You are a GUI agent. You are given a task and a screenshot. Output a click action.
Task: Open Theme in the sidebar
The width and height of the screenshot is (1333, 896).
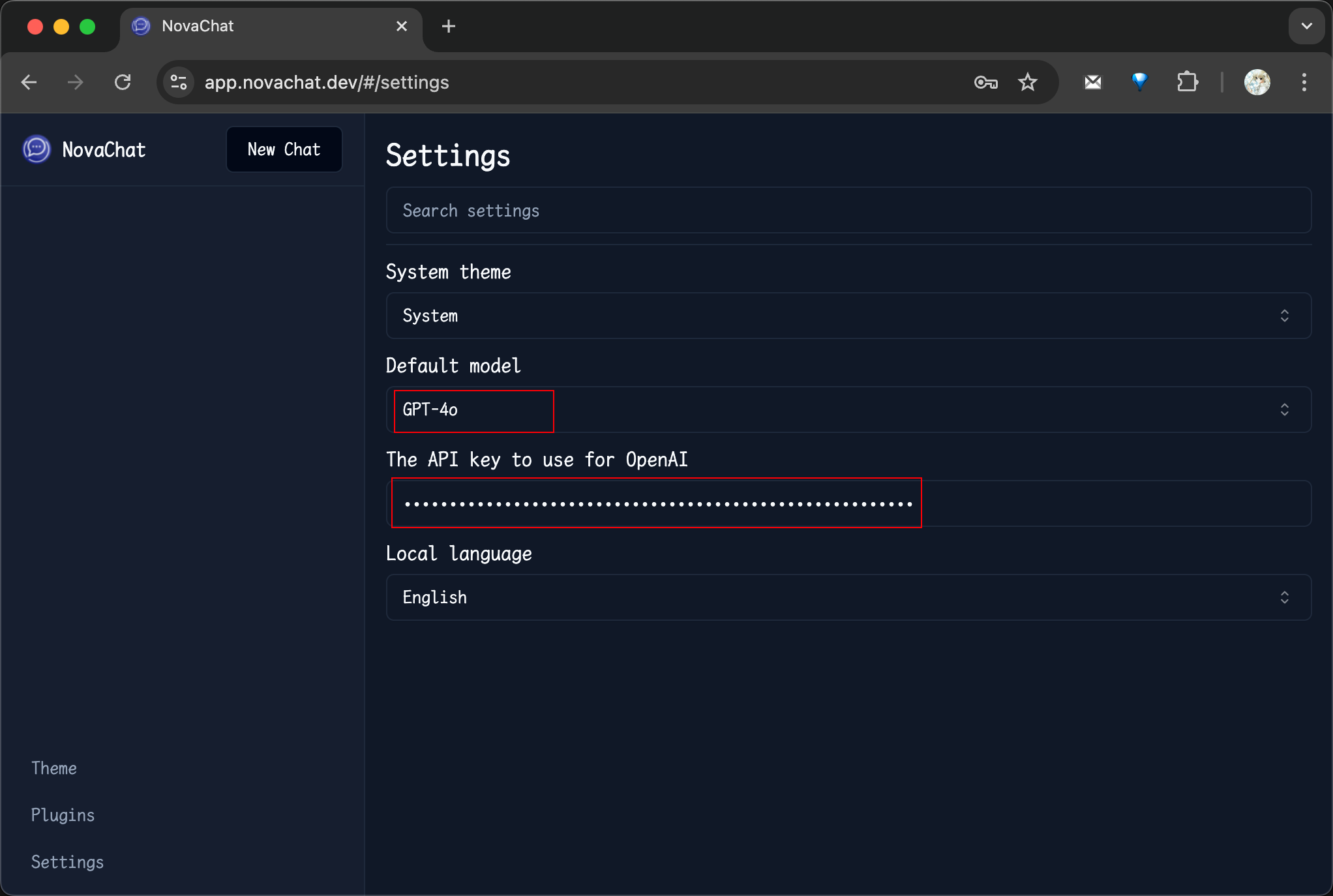point(54,768)
